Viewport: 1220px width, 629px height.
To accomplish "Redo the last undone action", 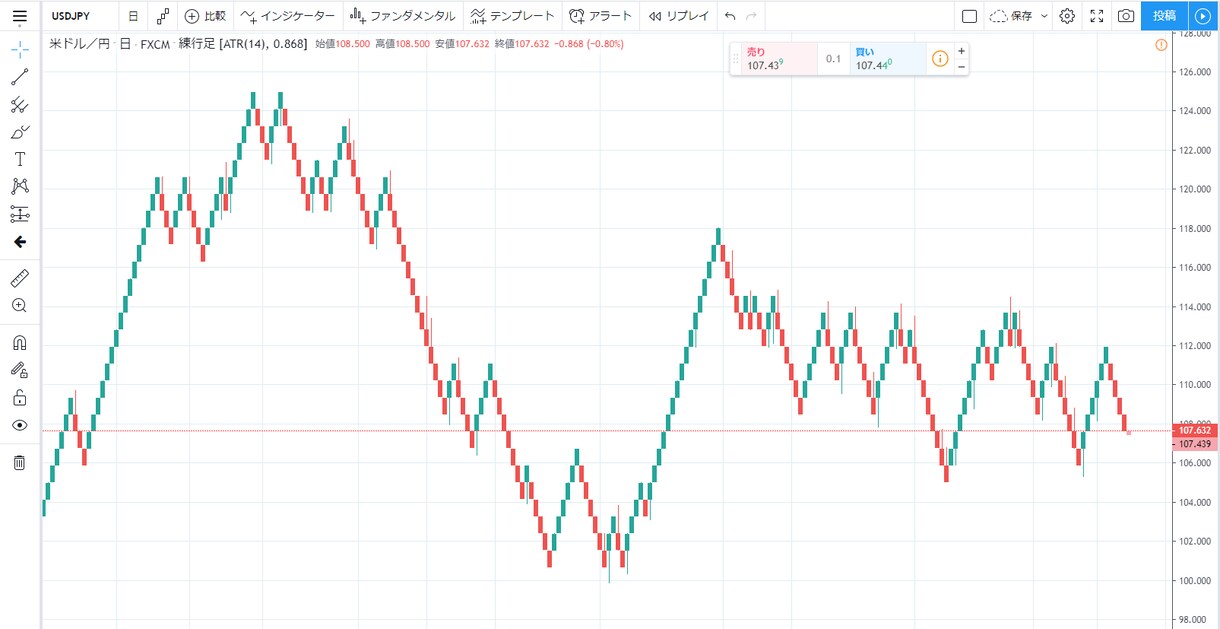I will coord(752,16).
